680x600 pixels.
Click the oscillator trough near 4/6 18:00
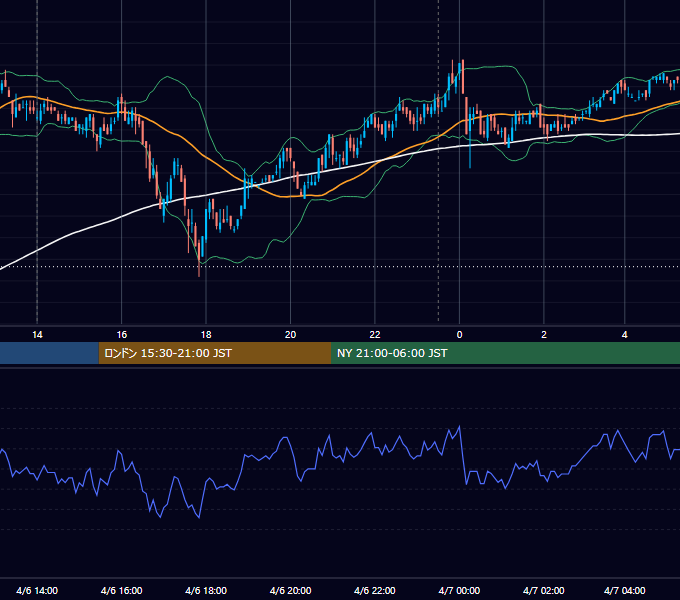point(199,517)
